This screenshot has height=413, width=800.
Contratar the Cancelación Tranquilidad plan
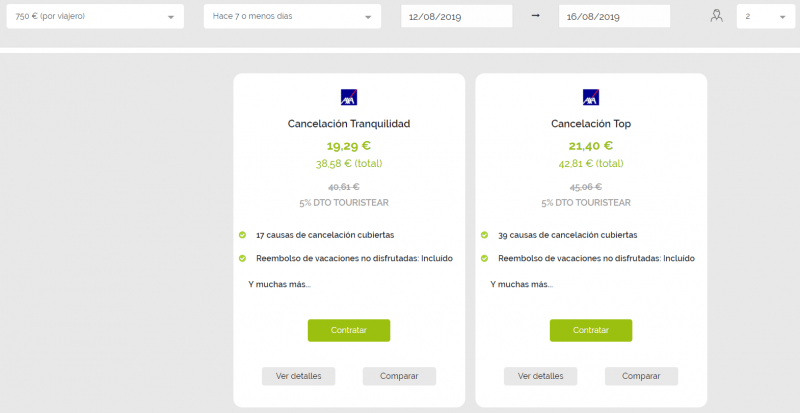[x=349, y=330]
